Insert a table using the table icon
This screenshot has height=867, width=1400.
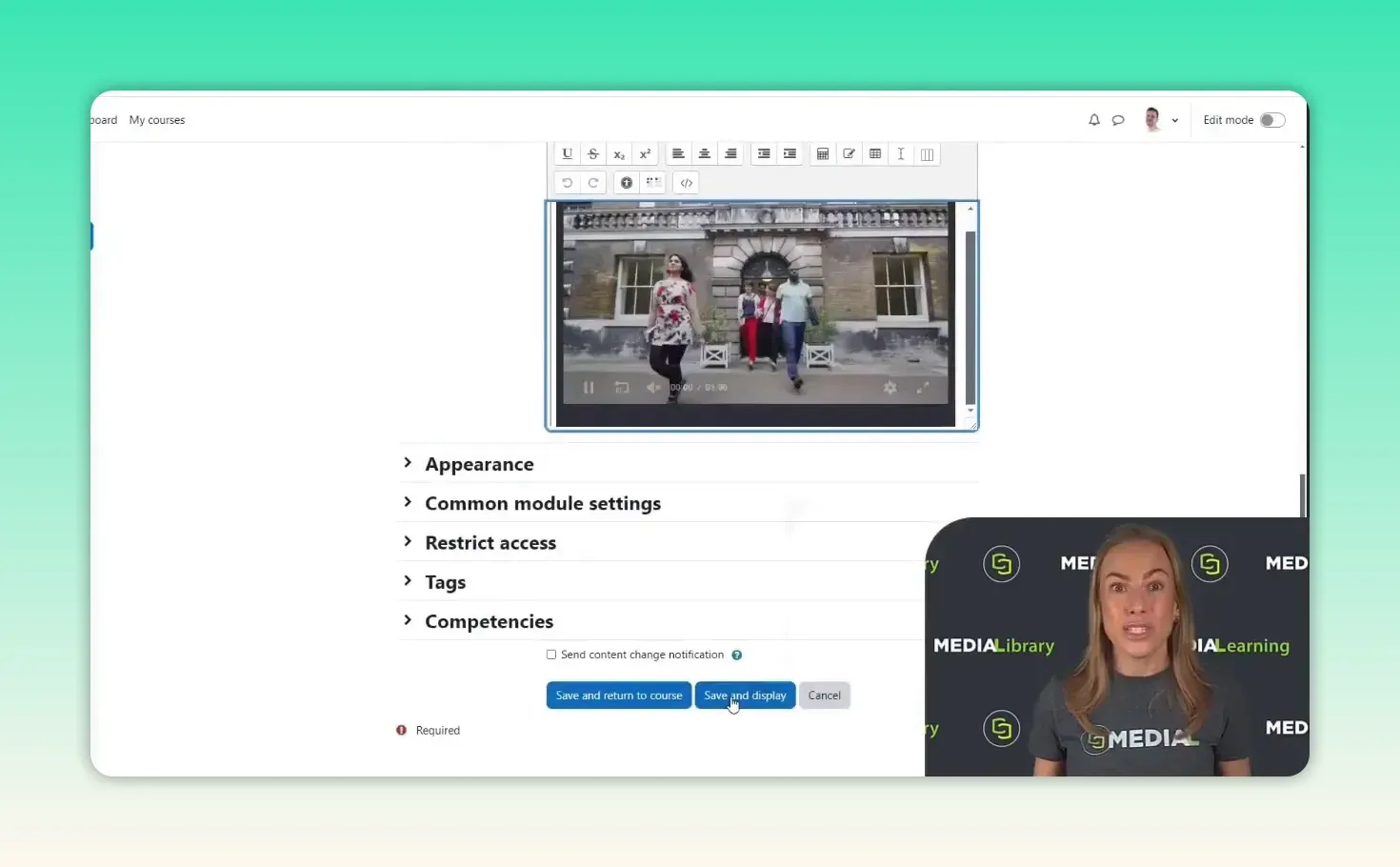coord(875,154)
